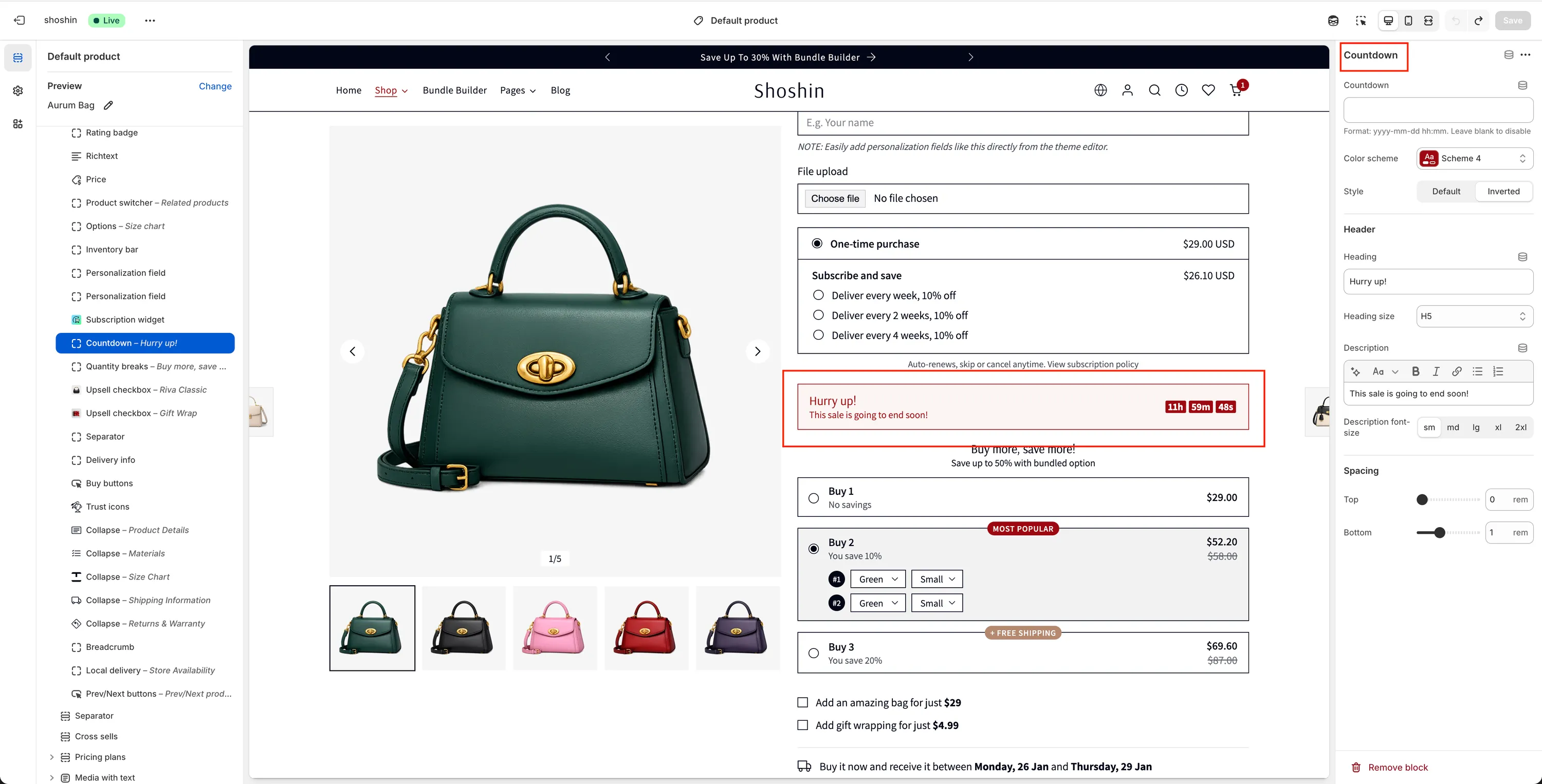
Task: Check the gift wrapping checkbox
Action: (803, 725)
